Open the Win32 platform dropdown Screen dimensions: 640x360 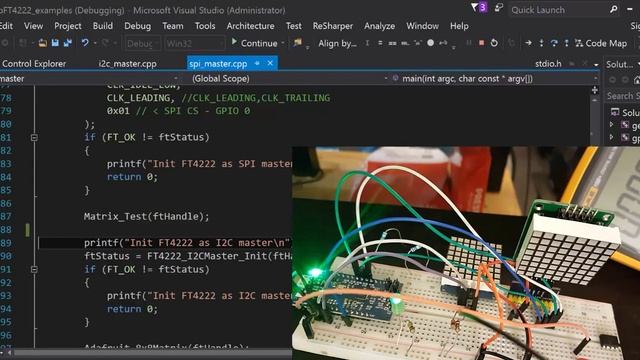pyautogui.click(x=195, y=43)
